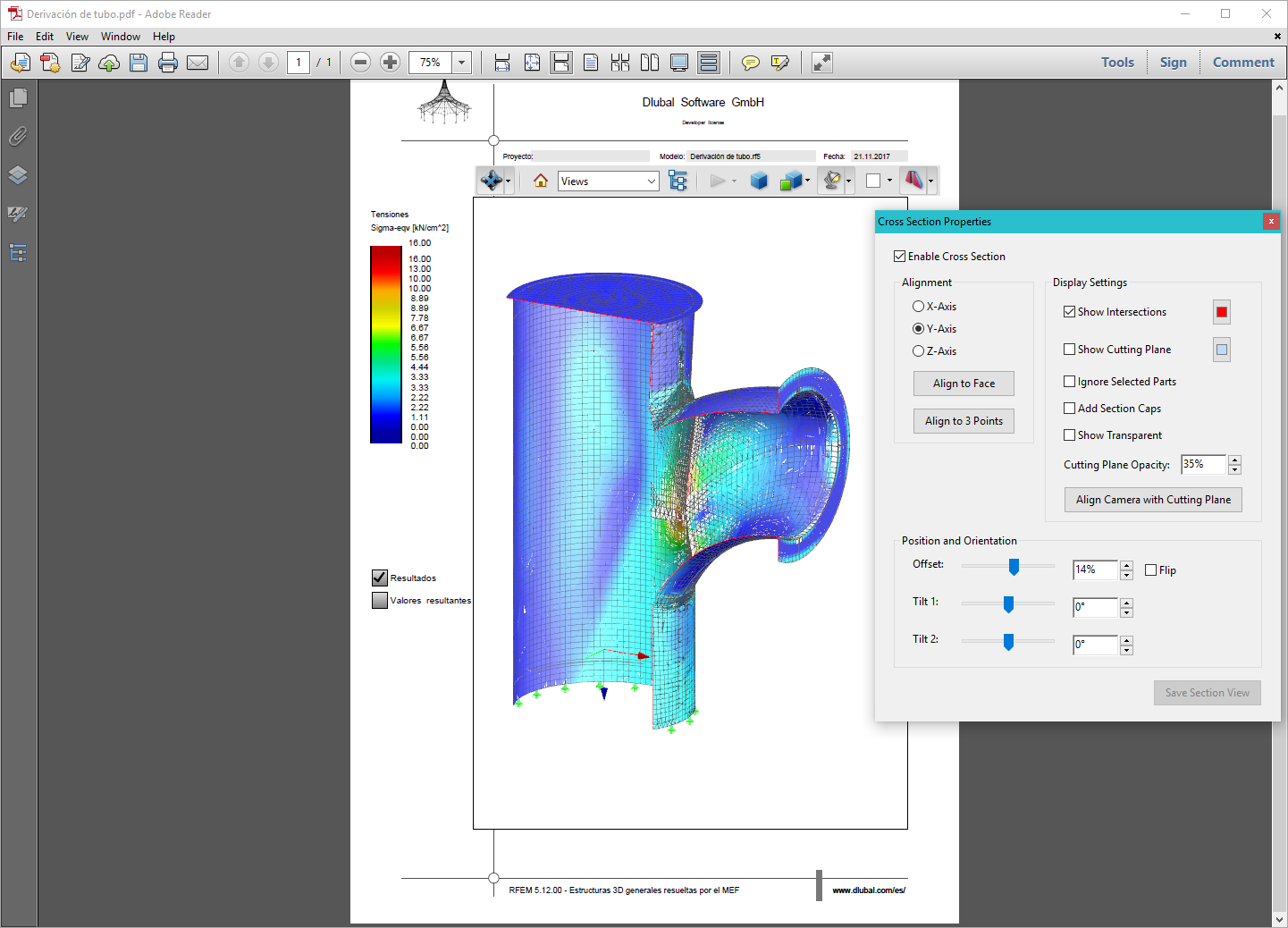Viewport: 1288px width, 928px height.
Task: Select the 3D Rotate tool
Action: [x=491, y=181]
